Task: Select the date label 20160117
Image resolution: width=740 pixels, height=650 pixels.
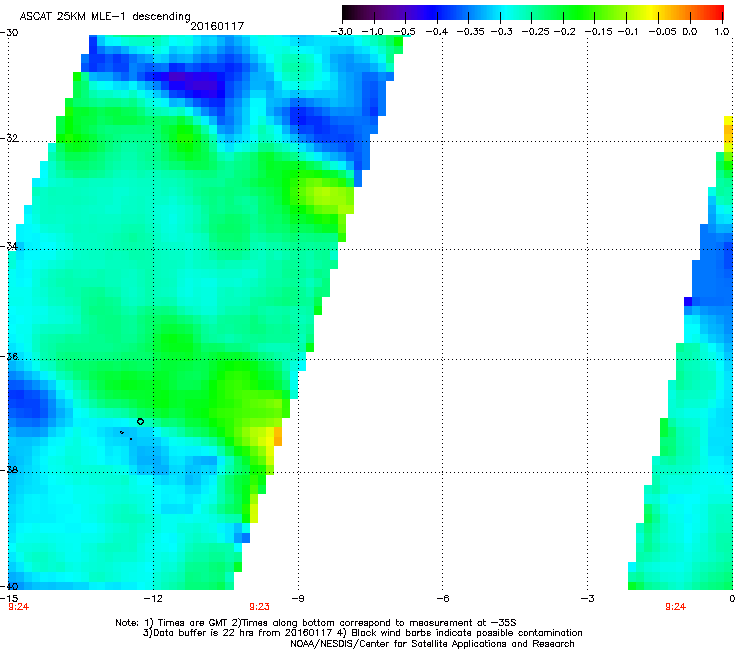Action: tap(217, 26)
